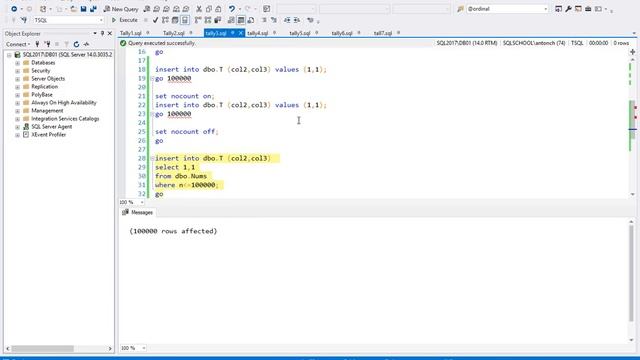Viewport: 640px width, 360px height.
Task: Execute the current query
Action: coord(124,20)
